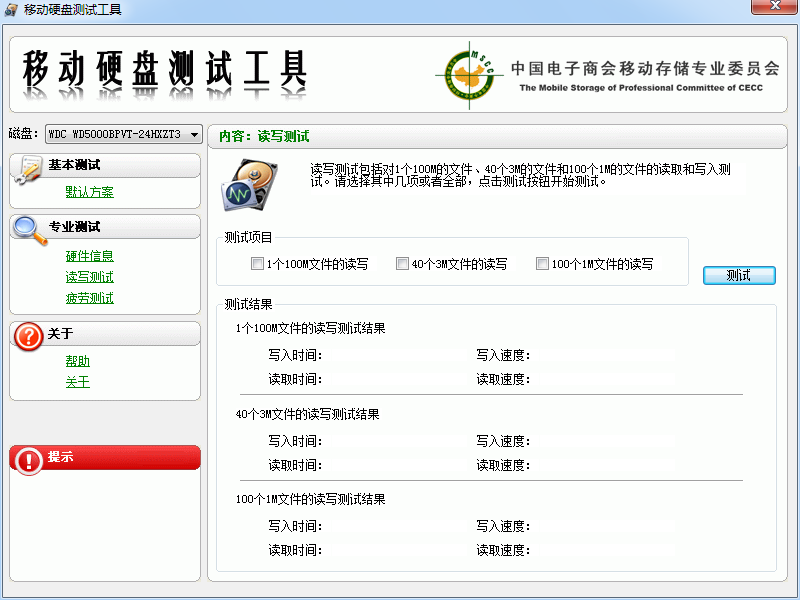Viewport: 800px width, 600px height.
Task: Select the 读写测试 link in sidebar
Action: (x=89, y=277)
